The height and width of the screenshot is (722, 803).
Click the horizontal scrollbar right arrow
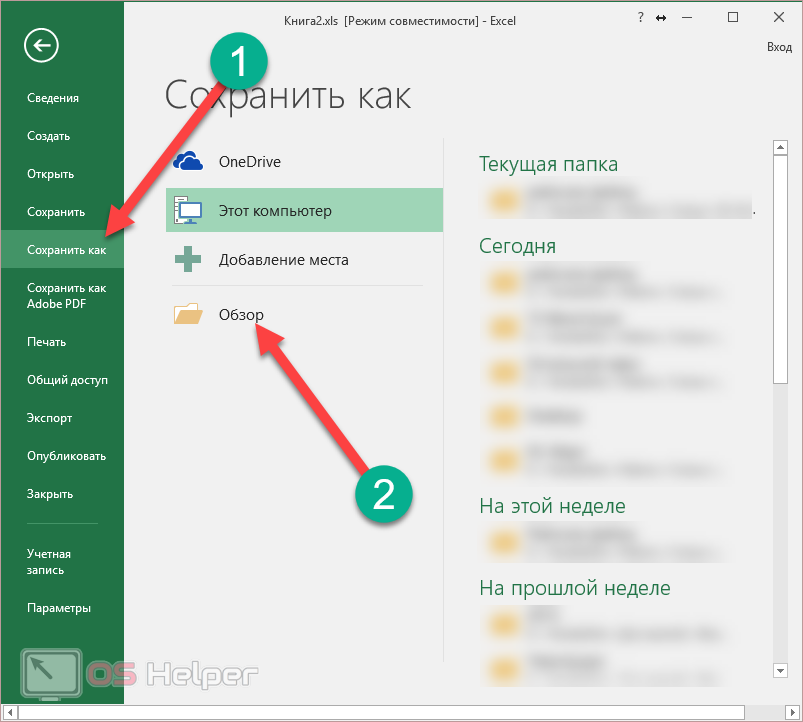point(792,712)
